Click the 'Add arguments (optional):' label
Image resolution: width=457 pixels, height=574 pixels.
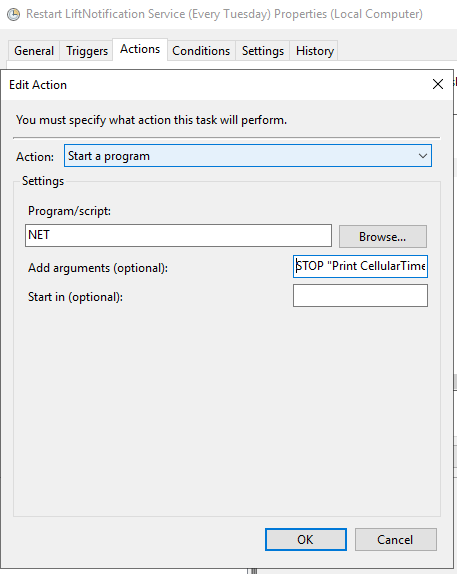click(98, 268)
